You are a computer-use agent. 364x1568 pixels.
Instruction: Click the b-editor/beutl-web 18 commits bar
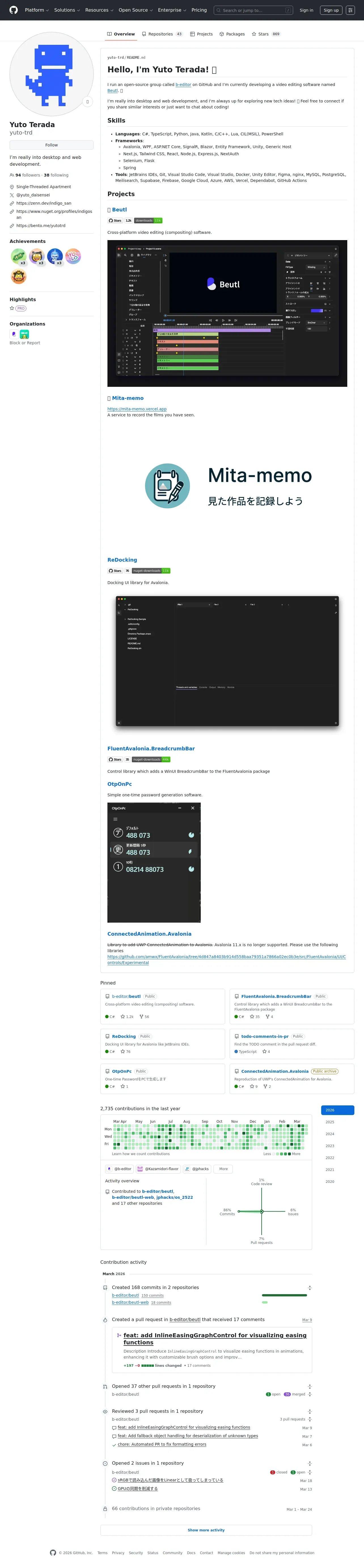tap(265, 1302)
